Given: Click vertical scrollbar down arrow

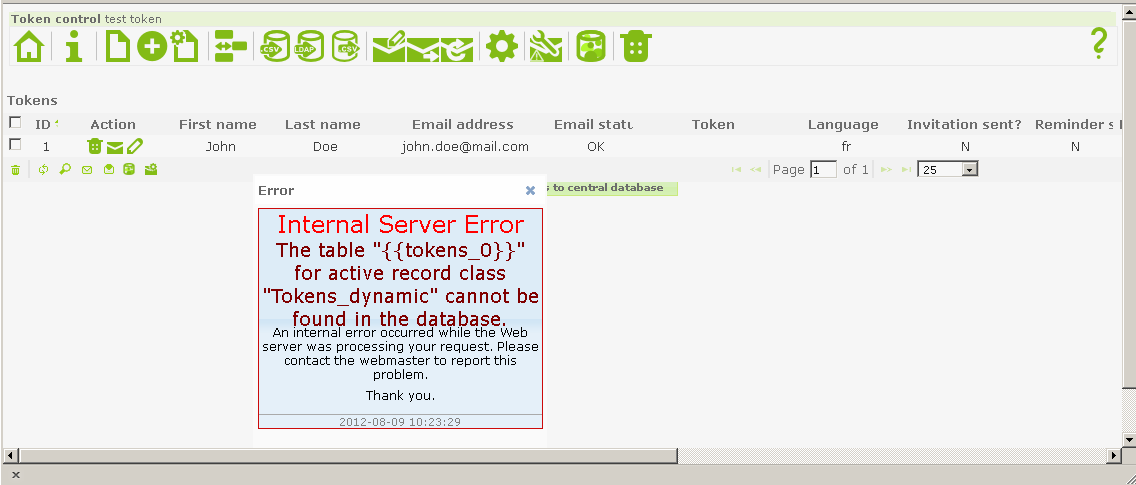Looking at the screenshot, I should [x=1129, y=439].
